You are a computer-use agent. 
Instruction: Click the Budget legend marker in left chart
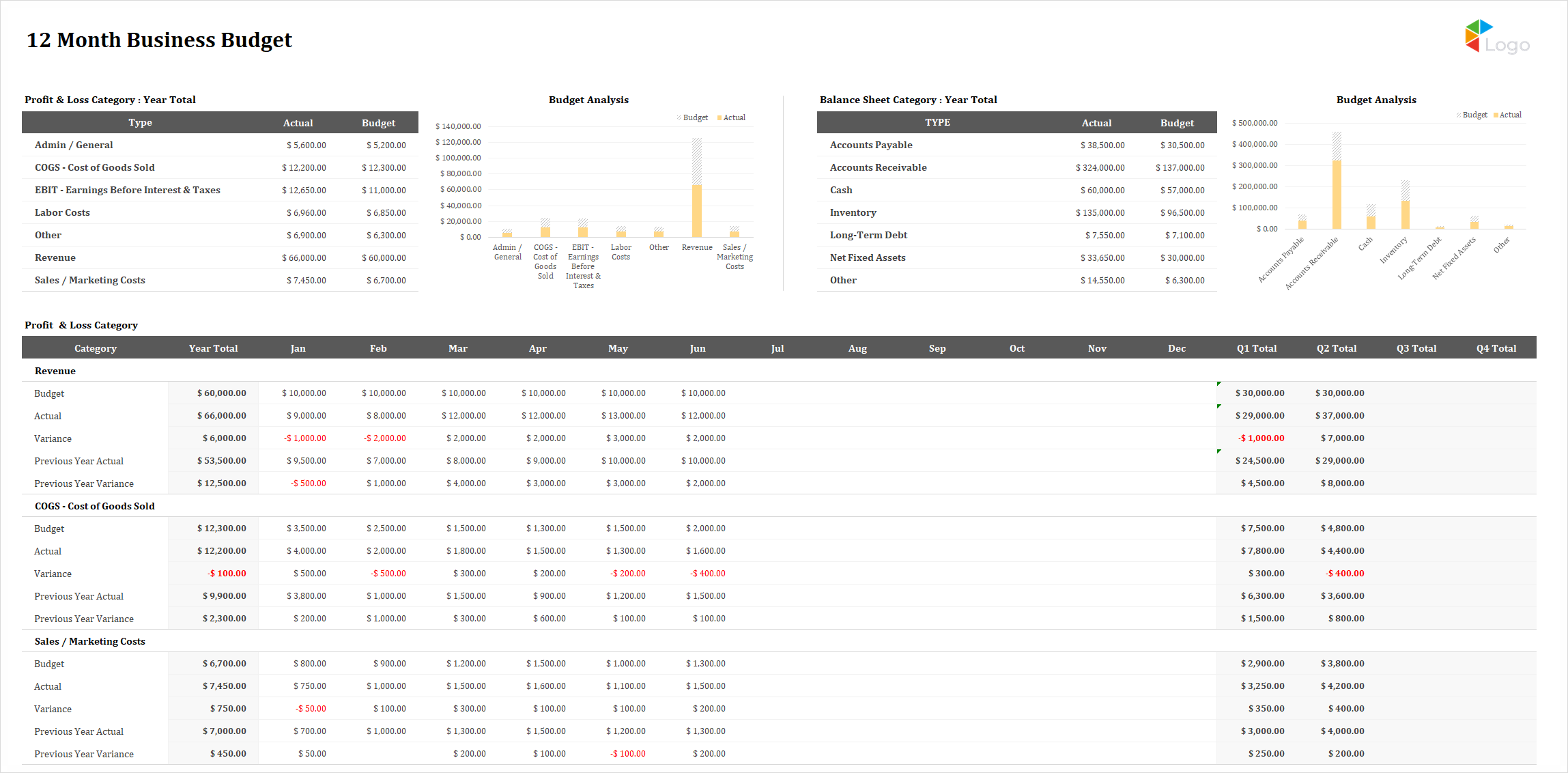pyautogui.click(x=679, y=117)
